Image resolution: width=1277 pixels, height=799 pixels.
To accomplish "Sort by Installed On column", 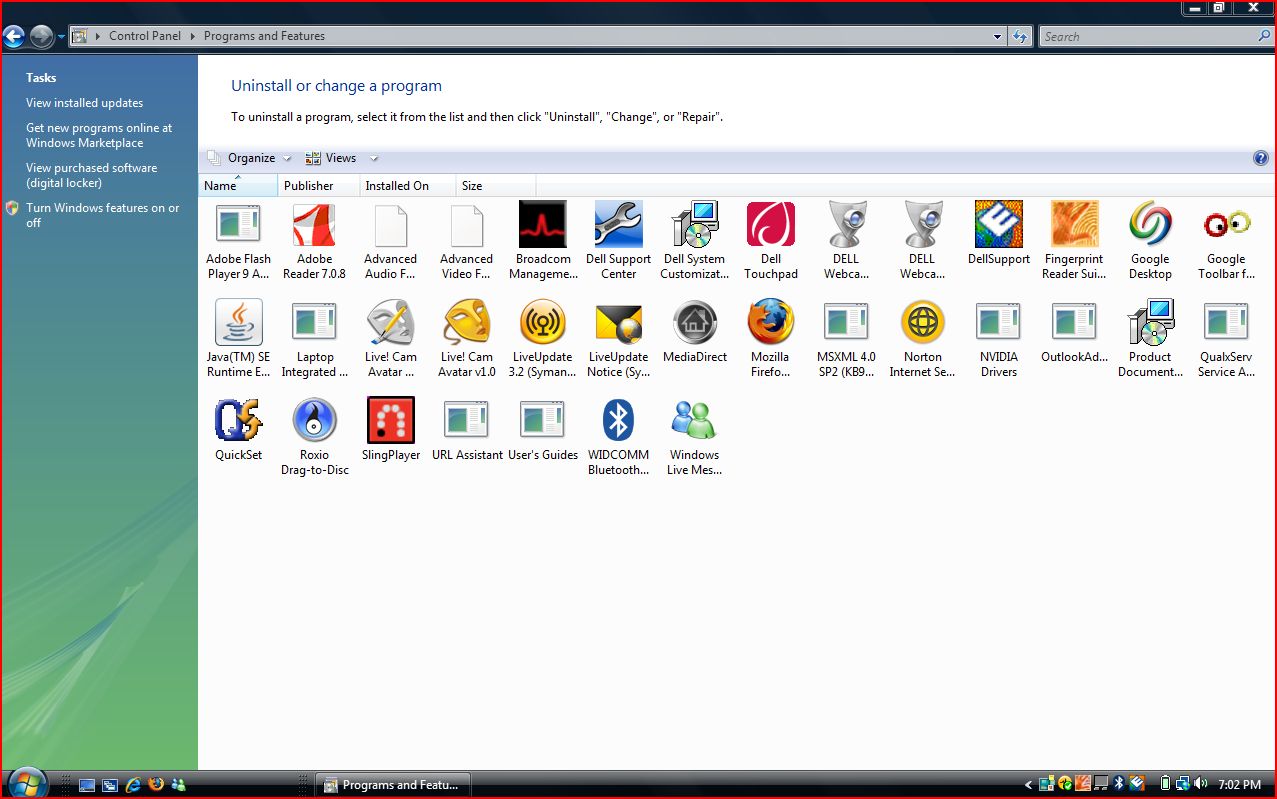I will pos(407,185).
